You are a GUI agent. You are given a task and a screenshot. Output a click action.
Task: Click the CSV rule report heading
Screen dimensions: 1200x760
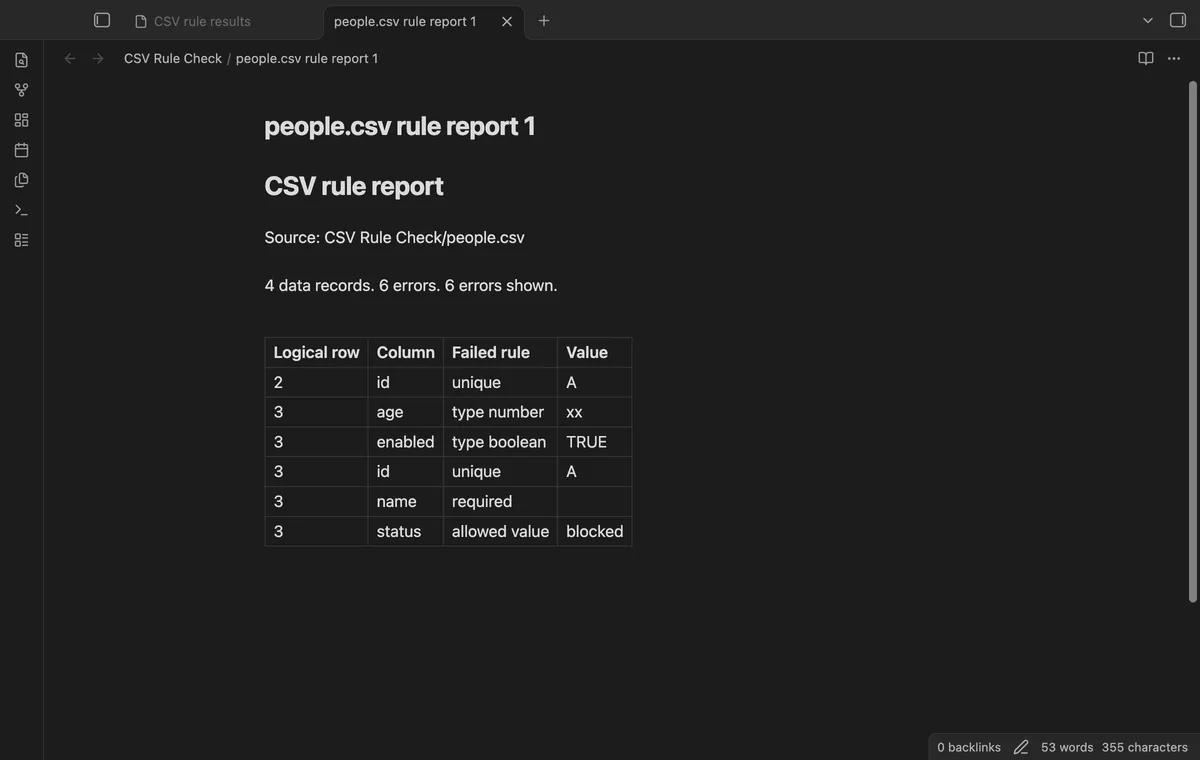point(354,186)
